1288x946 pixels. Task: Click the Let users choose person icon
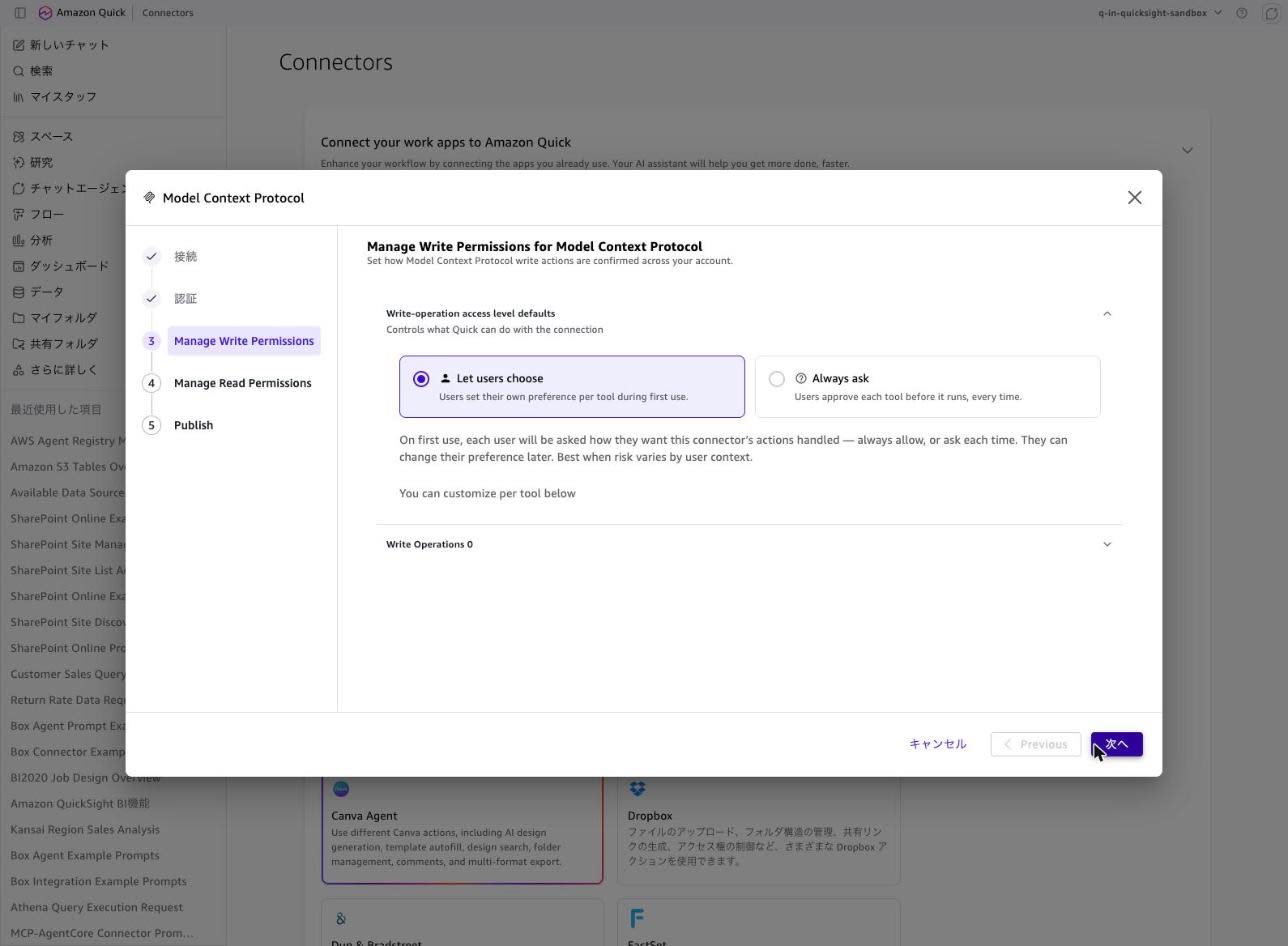pyautogui.click(x=445, y=379)
